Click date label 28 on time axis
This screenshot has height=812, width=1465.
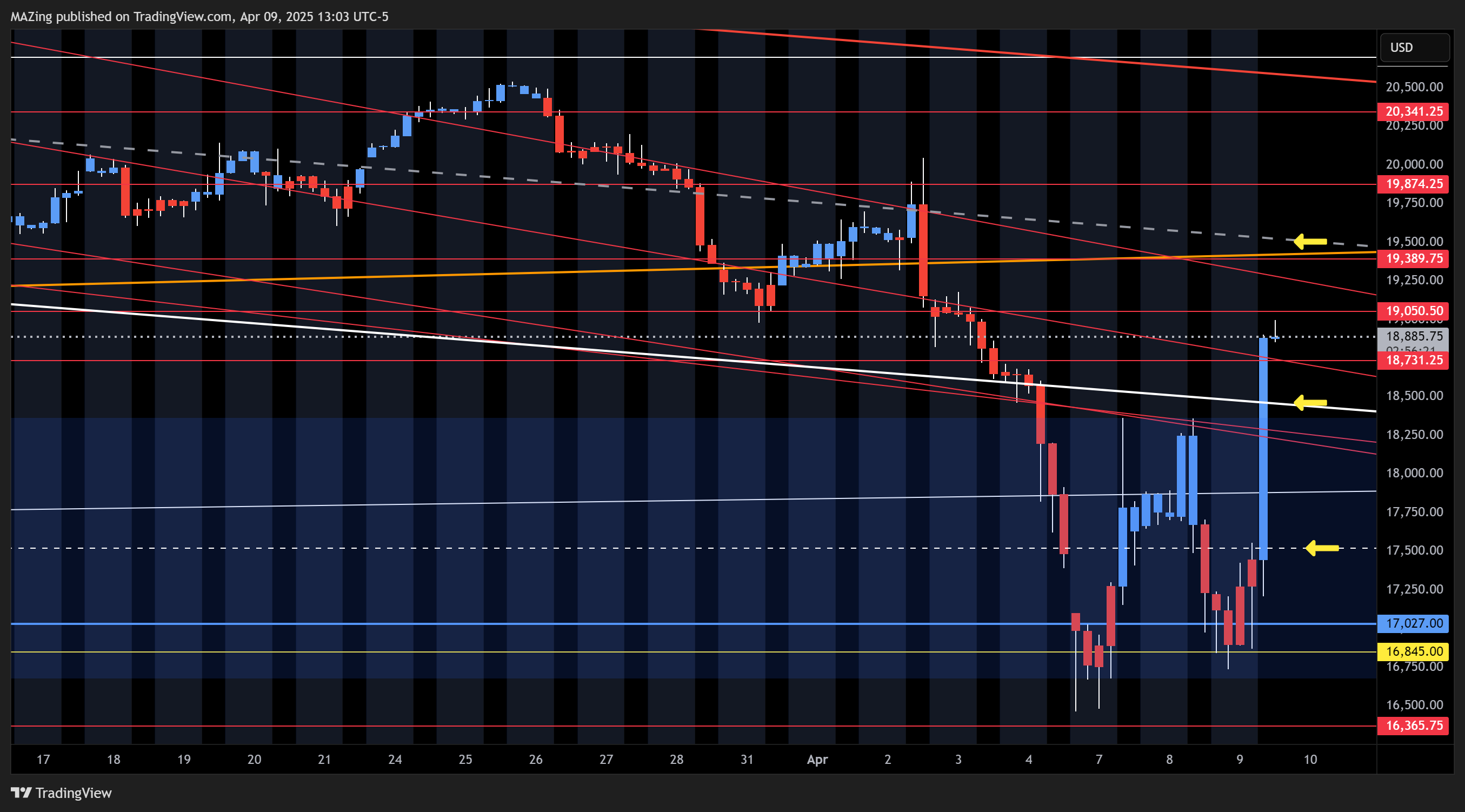tap(677, 760)
